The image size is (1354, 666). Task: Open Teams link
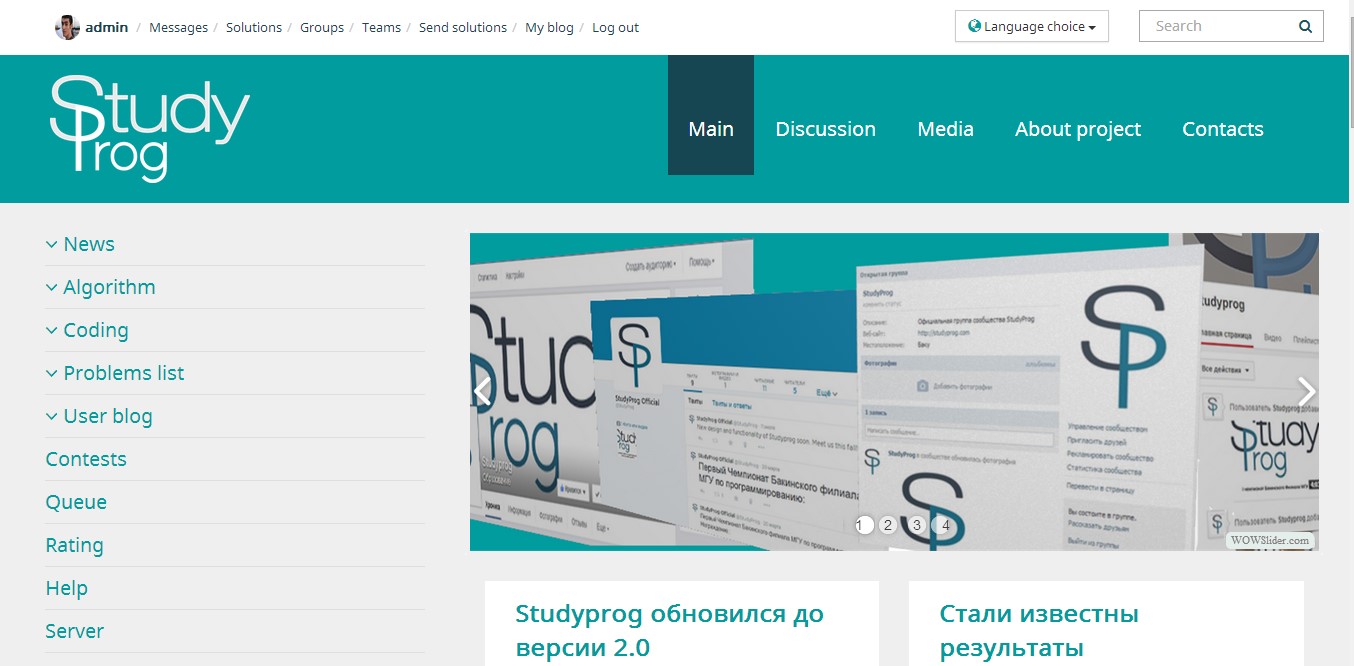tap(381, 28)
